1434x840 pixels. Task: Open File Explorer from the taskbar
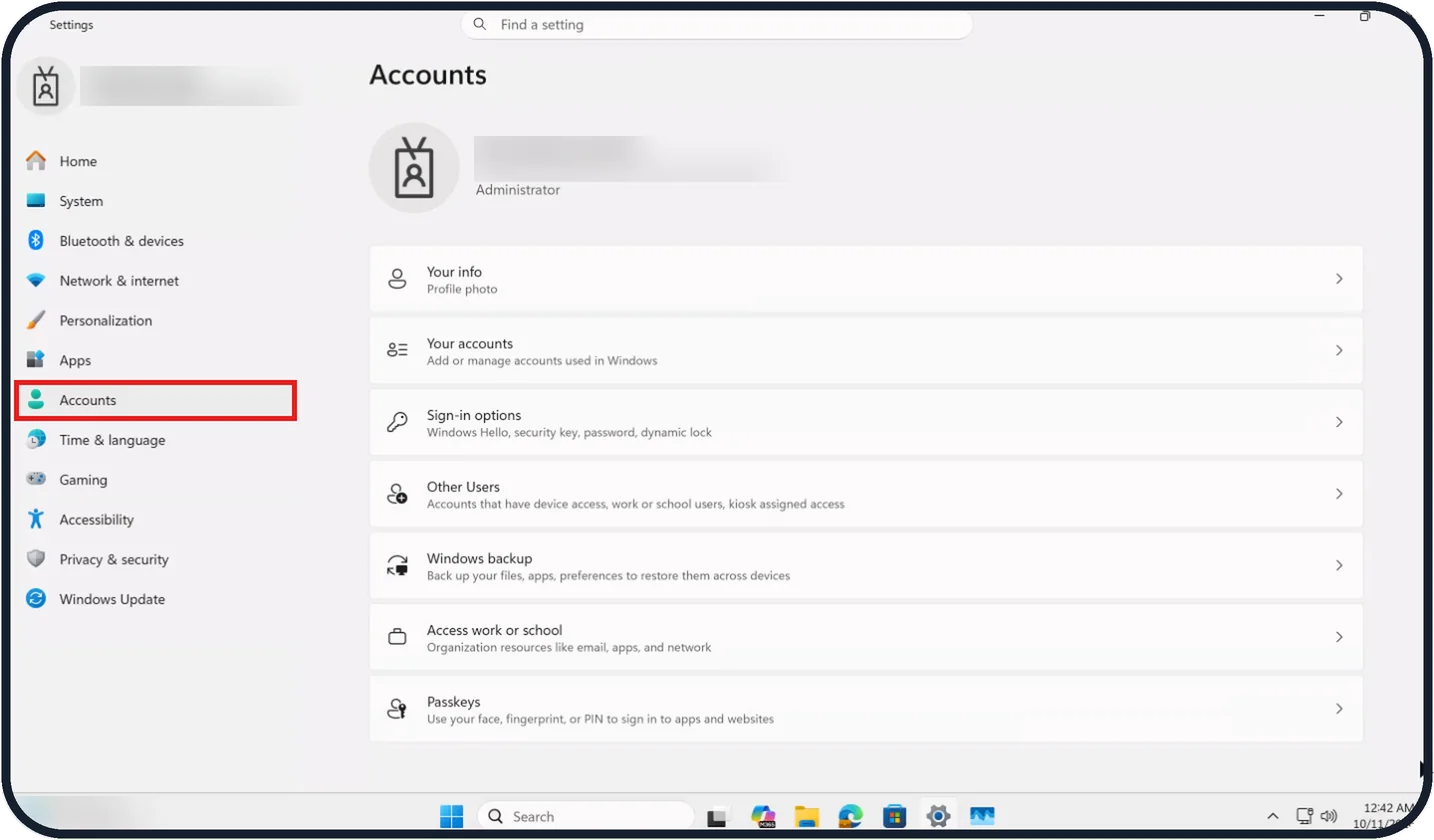(807, 816)
